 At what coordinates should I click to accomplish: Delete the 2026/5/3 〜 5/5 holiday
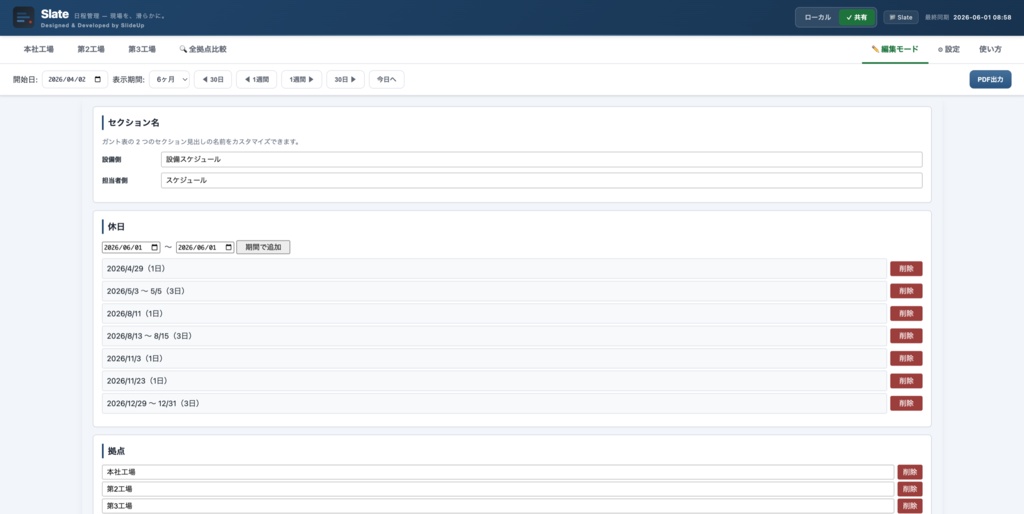pos(906,291)
